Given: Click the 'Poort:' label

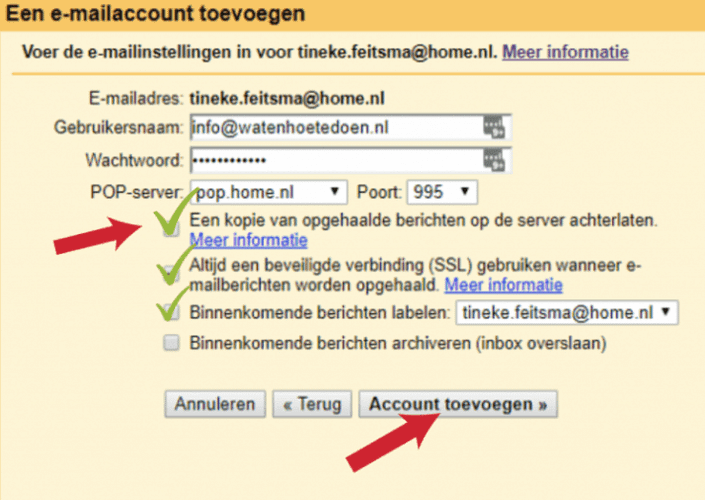Looking at the screenshot, I should coord(379,192).
